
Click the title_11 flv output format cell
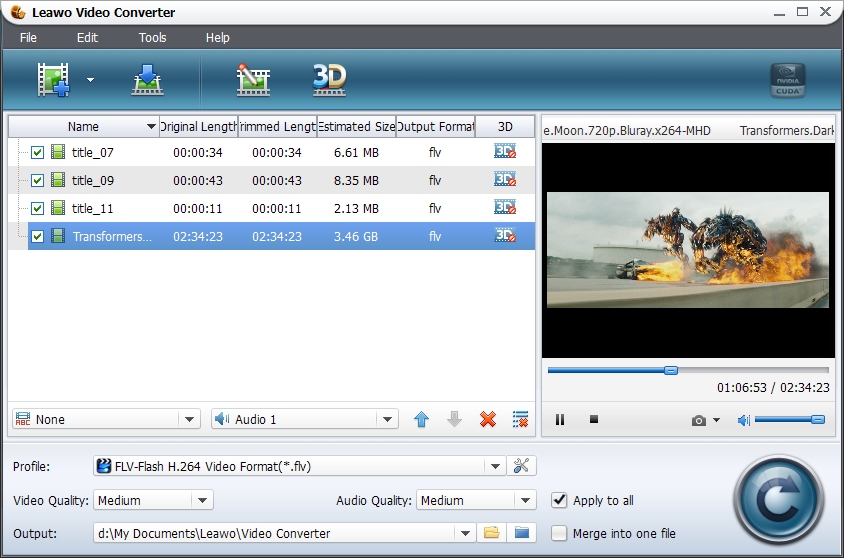(435, 208)
